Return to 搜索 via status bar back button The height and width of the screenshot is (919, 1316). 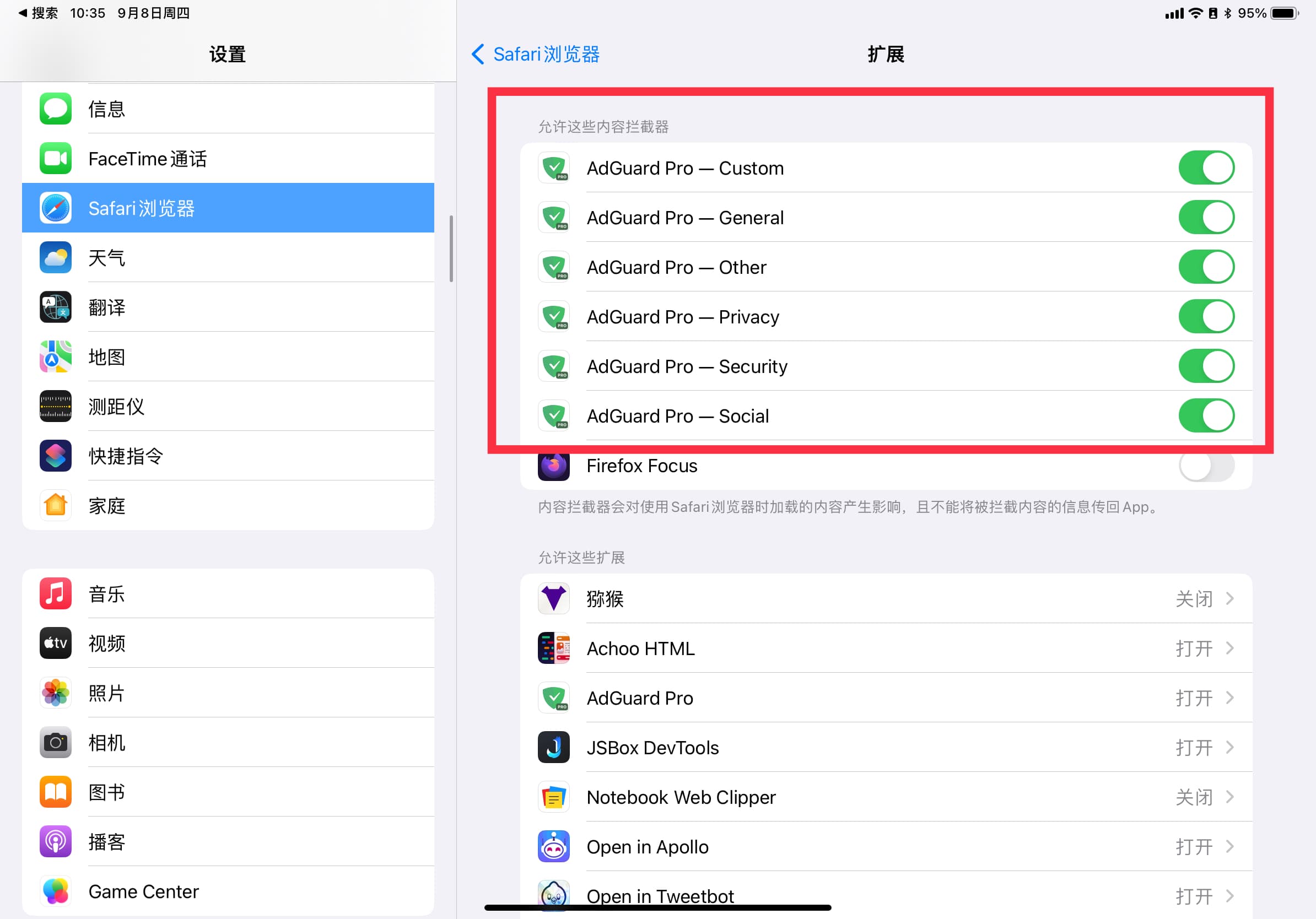pyautogui.click(x=38, y=13)
